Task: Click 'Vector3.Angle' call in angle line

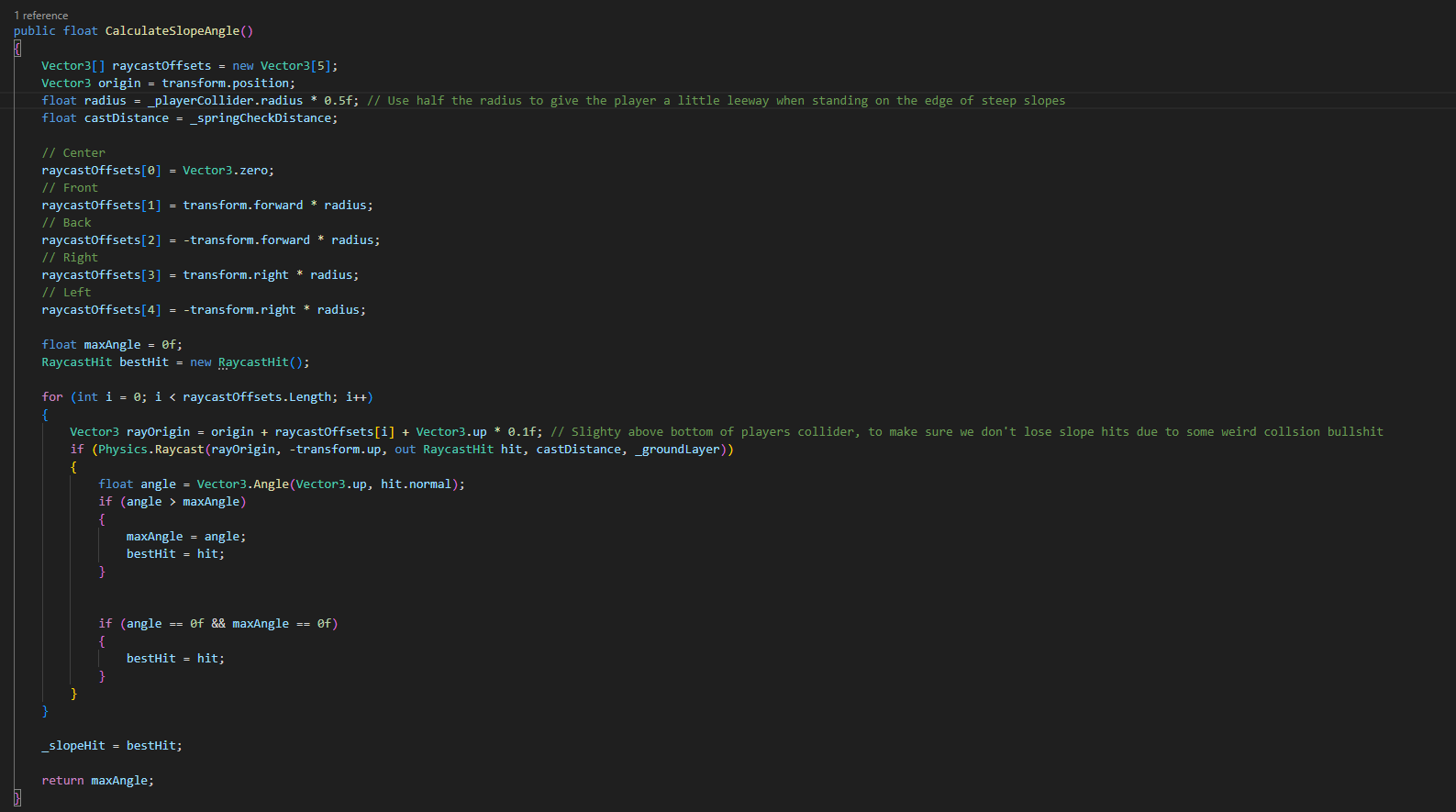Action: click(x=243, y=484)
